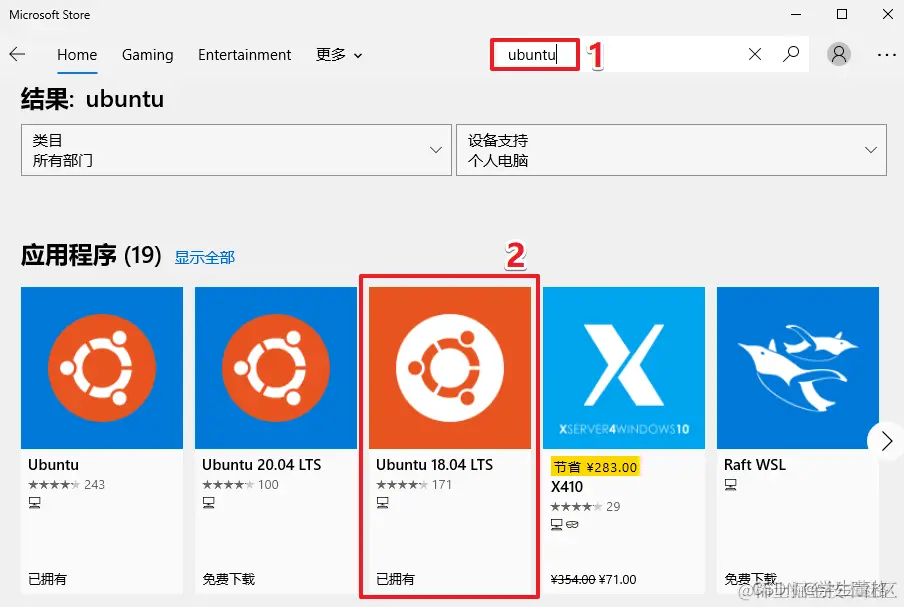This screenshot has height=607, width=904.
Task: Open the 类目 所有部门 dropdown
Action: click(x=236, y=150)
